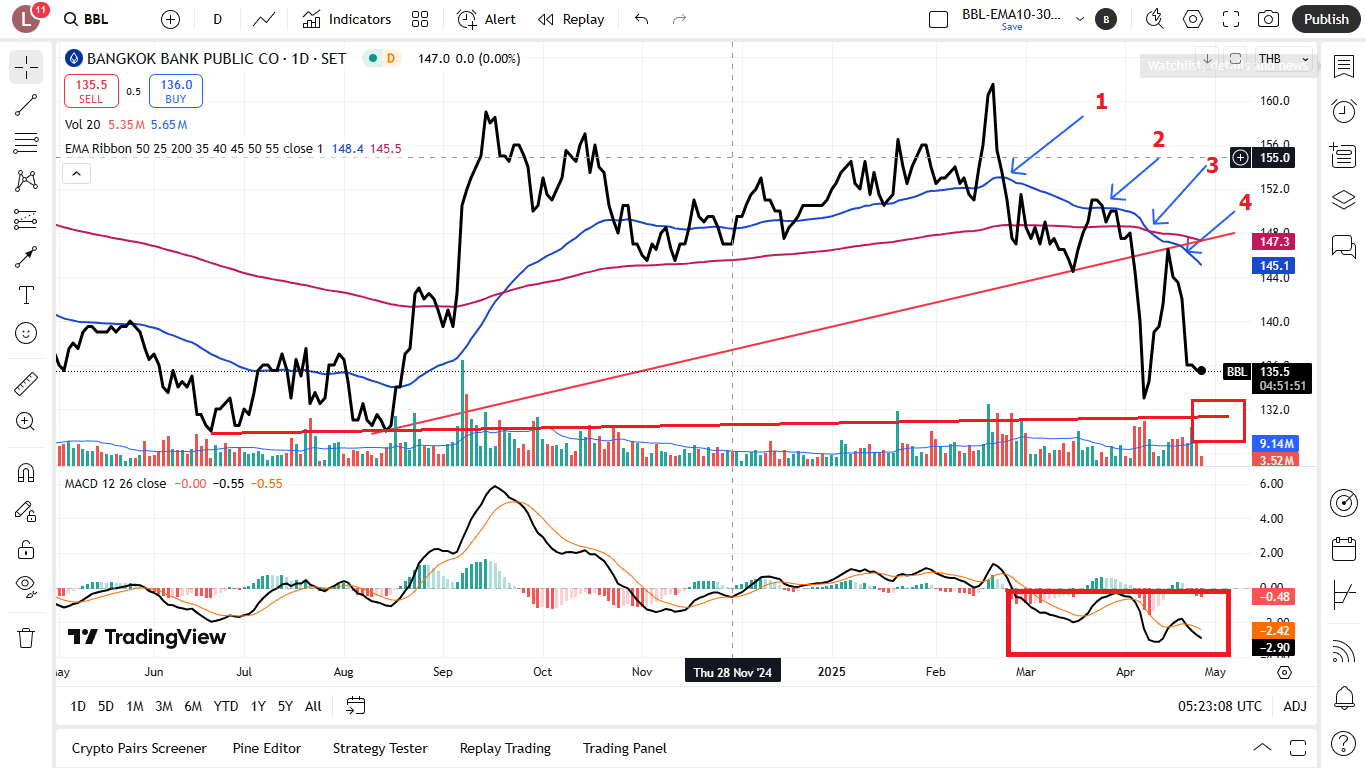
Task: Open the Replay Trading tab
Action: click(505, 748)
